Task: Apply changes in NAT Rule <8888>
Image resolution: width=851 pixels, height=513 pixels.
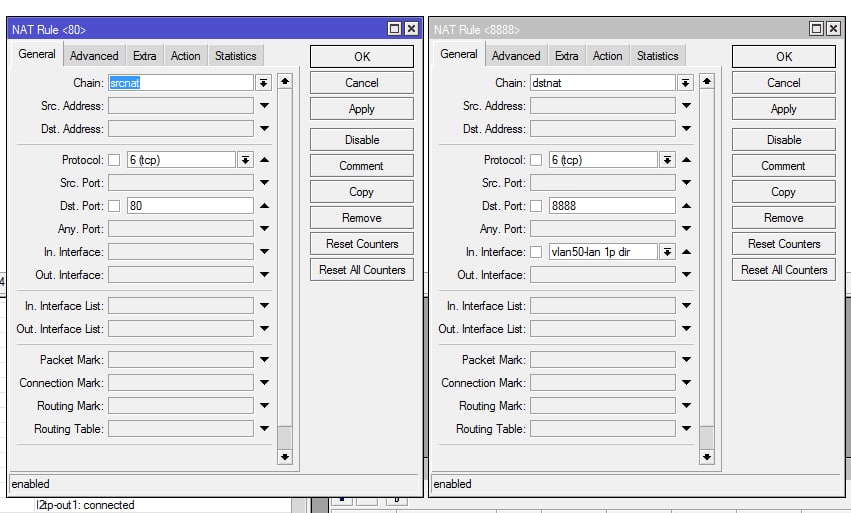Action: point(784,109)
